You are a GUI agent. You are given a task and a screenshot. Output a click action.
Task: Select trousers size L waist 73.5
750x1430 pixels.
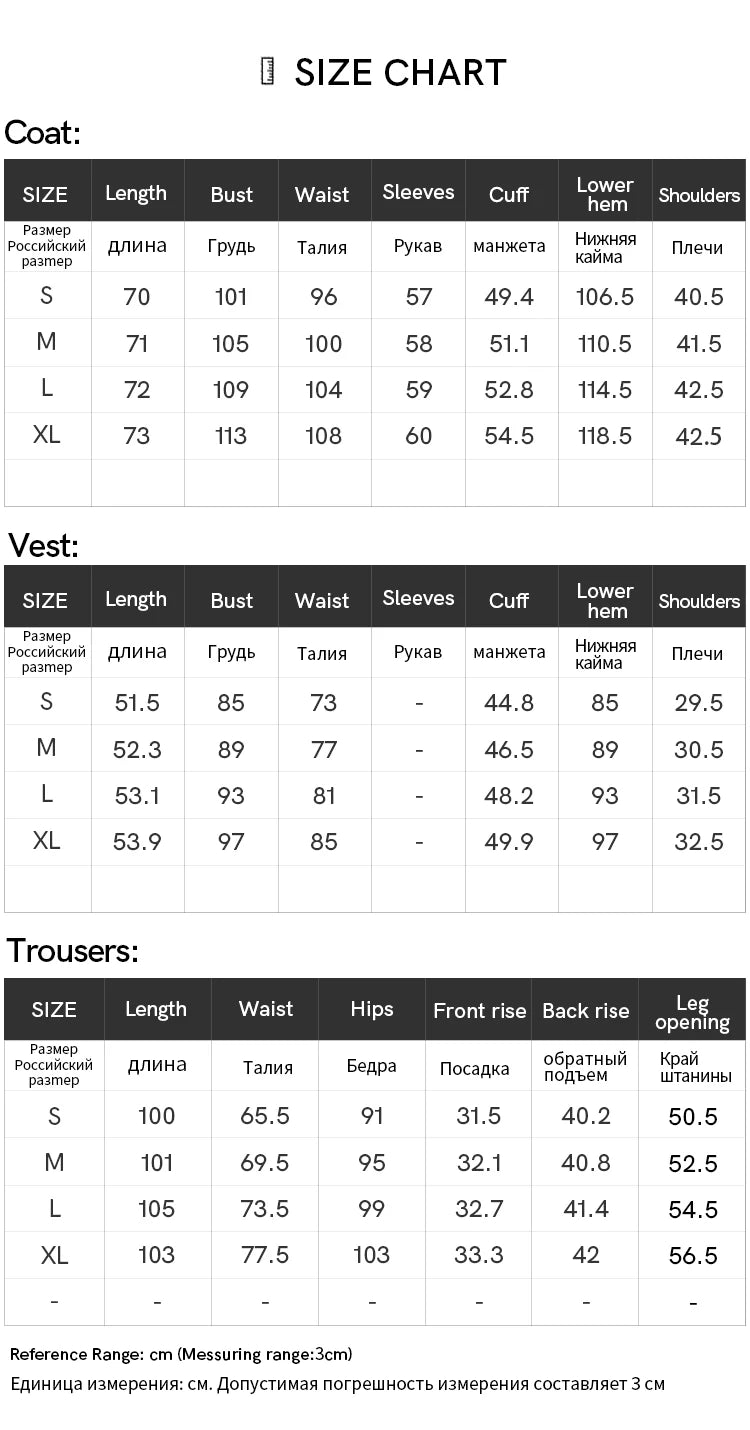tap(265, 1209)
